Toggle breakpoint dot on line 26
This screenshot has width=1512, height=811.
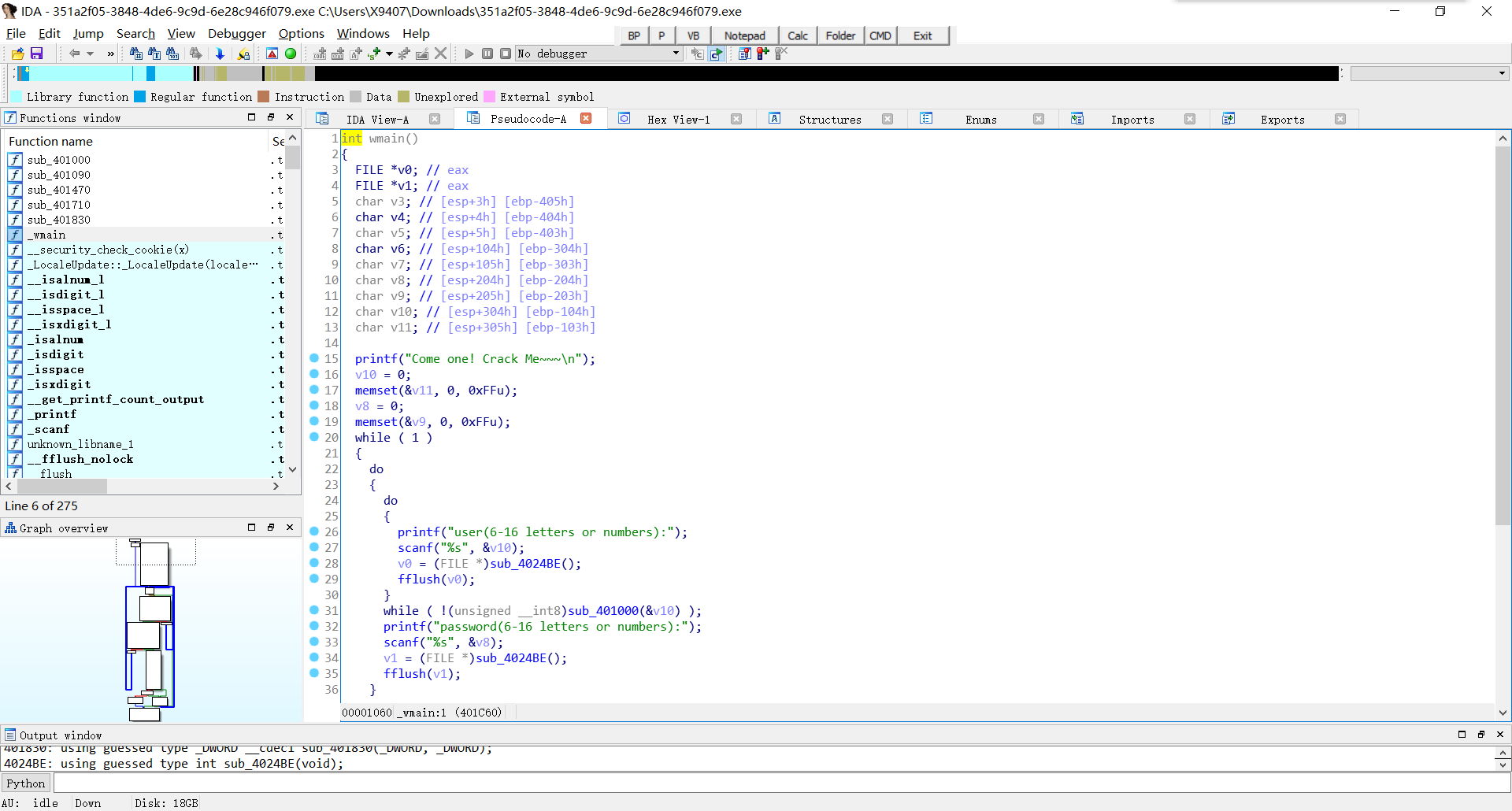tap(314, 531)
